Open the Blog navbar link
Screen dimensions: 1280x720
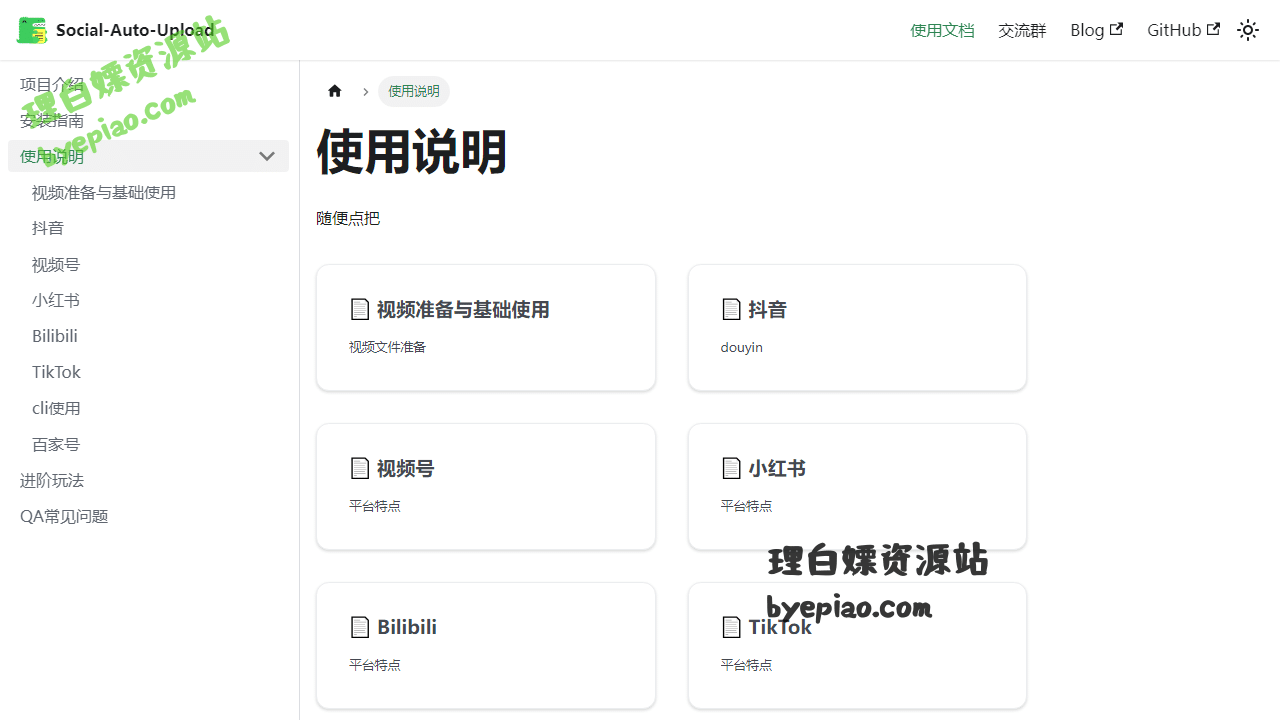tap(1096, 30)
